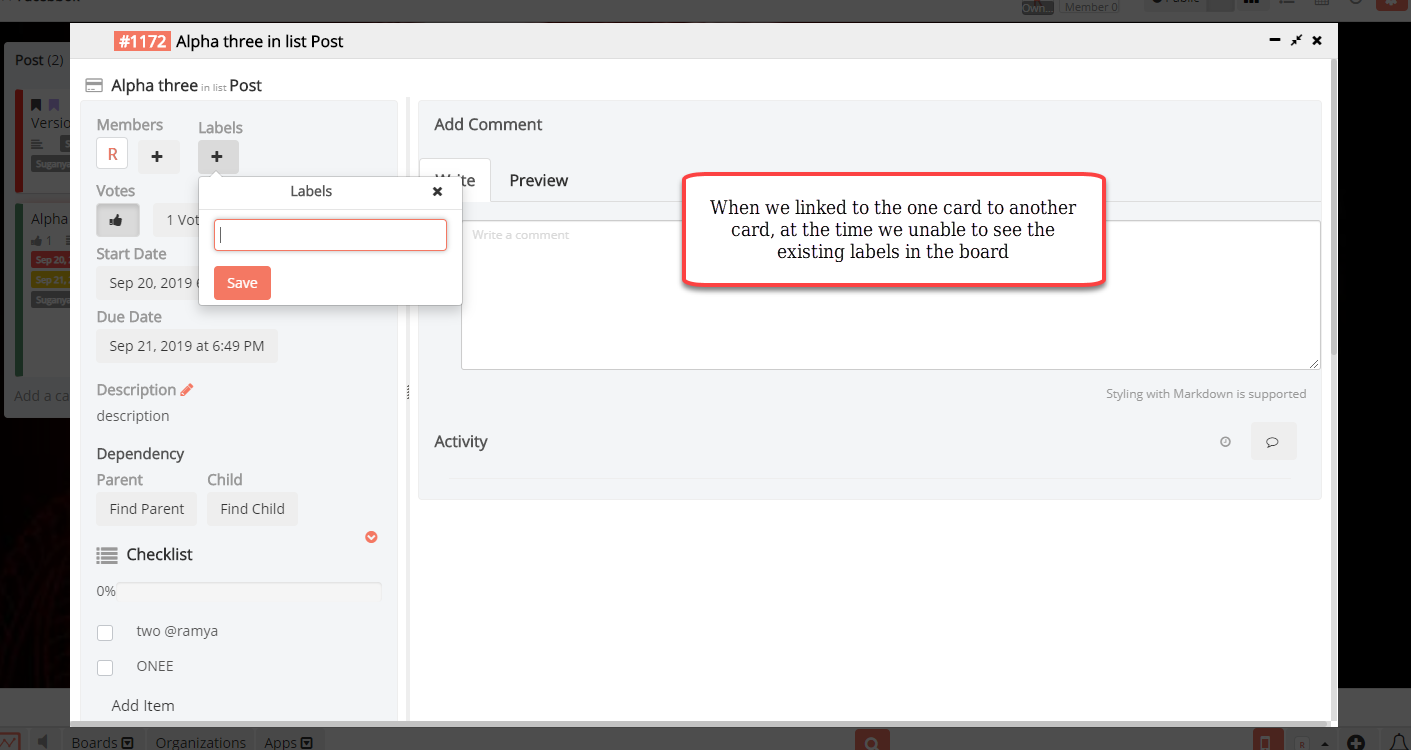Click the Find Parent button
The height and width of the screenshot is (750, 1411).
[x=147, y=509]
